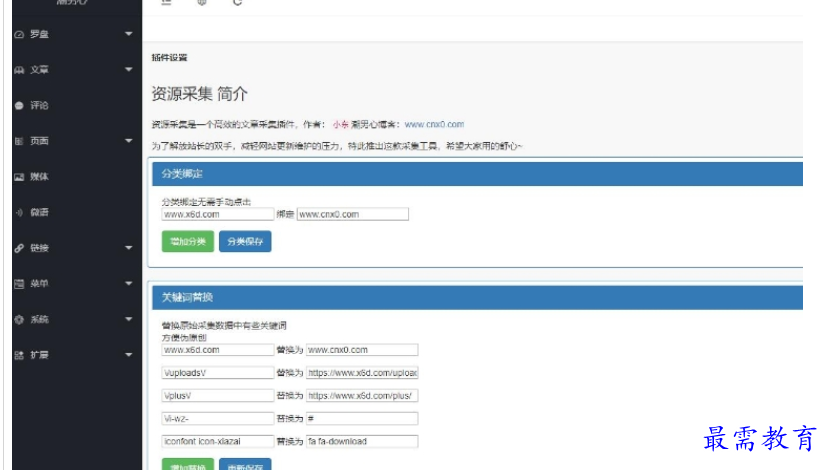Click the 插件设置 breadcrumb text
The height and width of the screenshot is (470, 825).
169,57
